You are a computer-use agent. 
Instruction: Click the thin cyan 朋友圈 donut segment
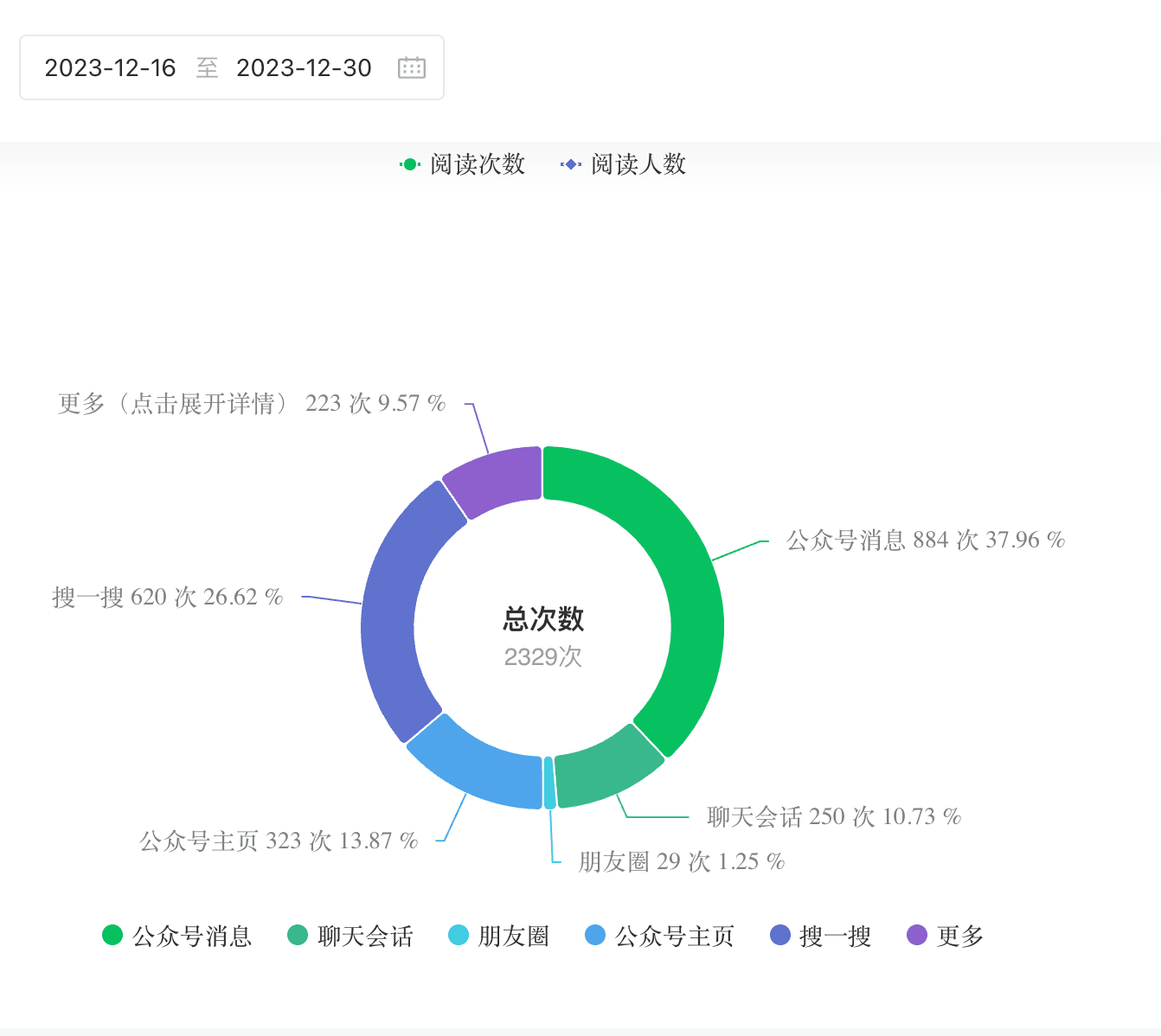(549, 783)
